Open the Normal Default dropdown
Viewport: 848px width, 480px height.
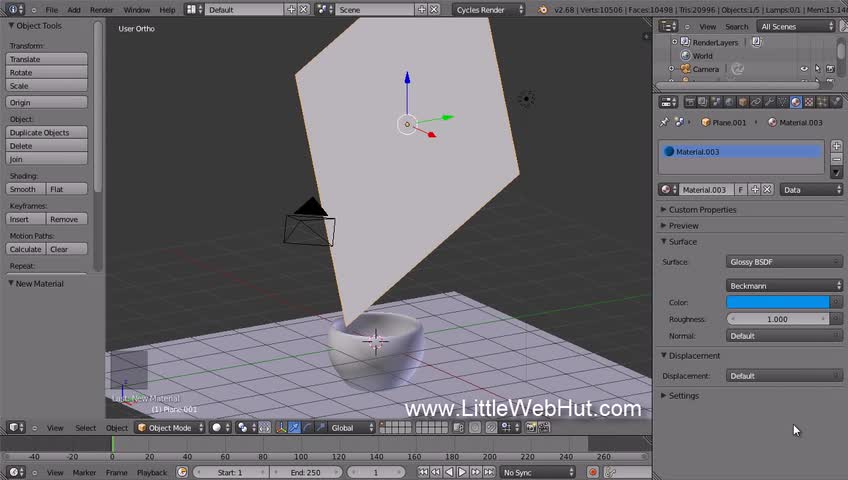[784, 336]
